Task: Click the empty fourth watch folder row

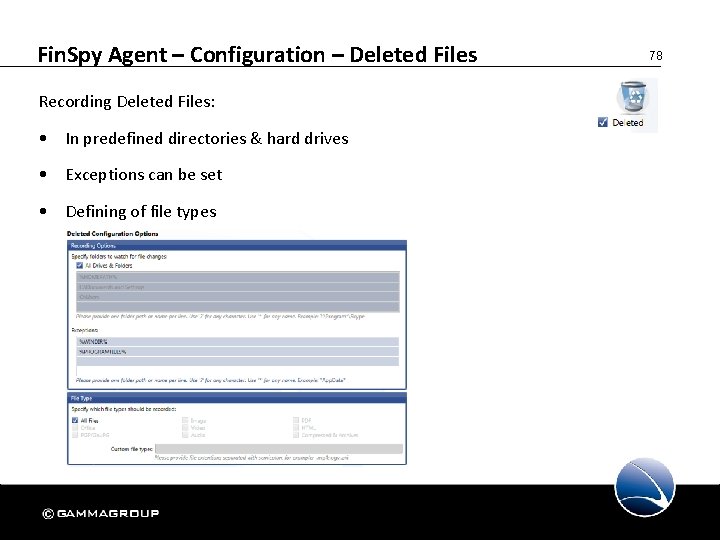Action: point(237,307)
